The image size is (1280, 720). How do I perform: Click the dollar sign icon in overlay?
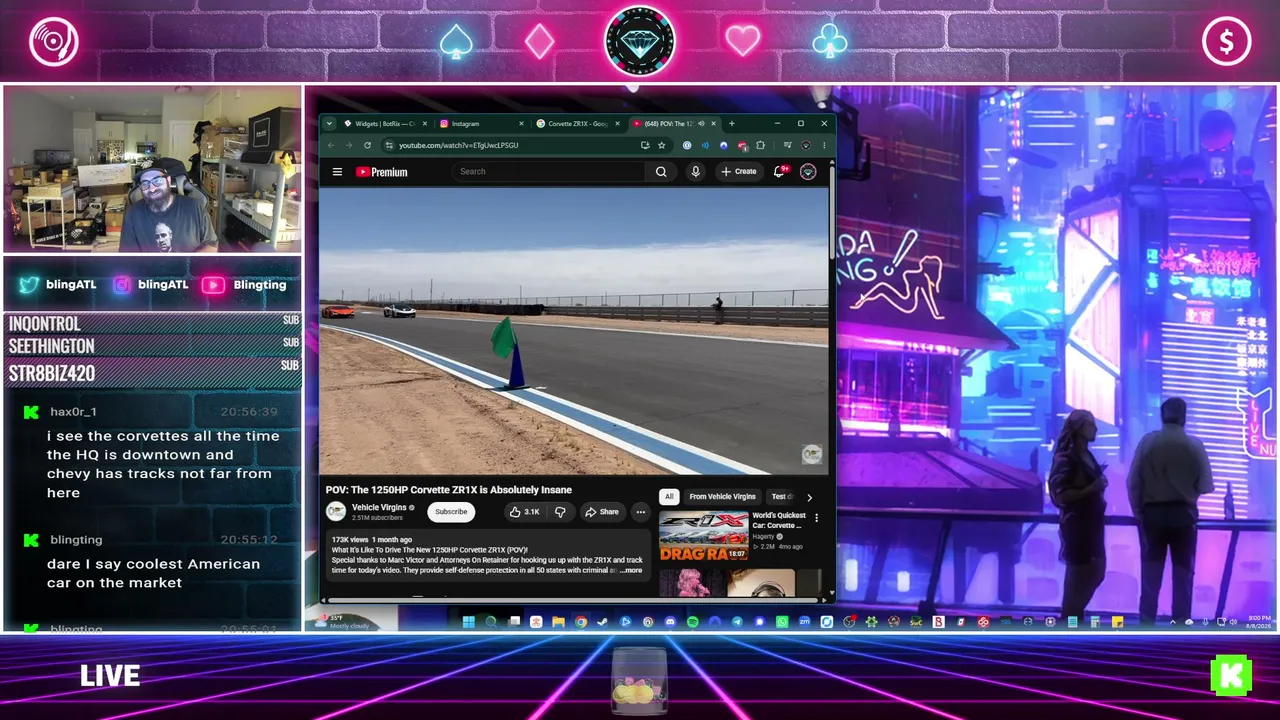[1227, 42]
